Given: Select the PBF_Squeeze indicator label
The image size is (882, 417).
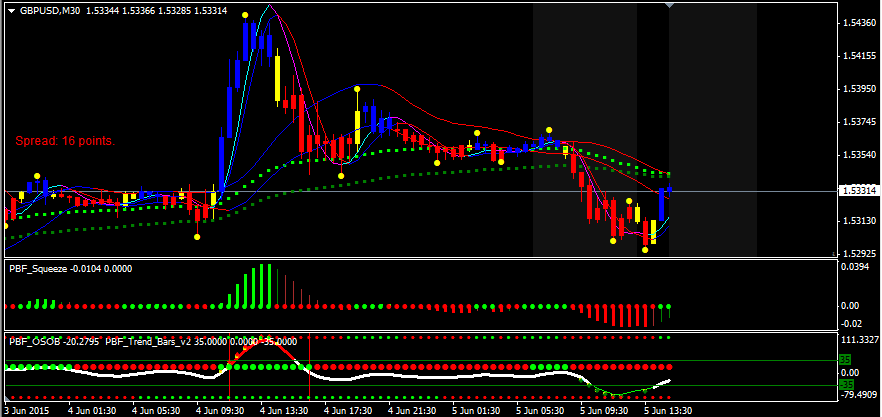Looking at the screenshot, I should 36,269.
